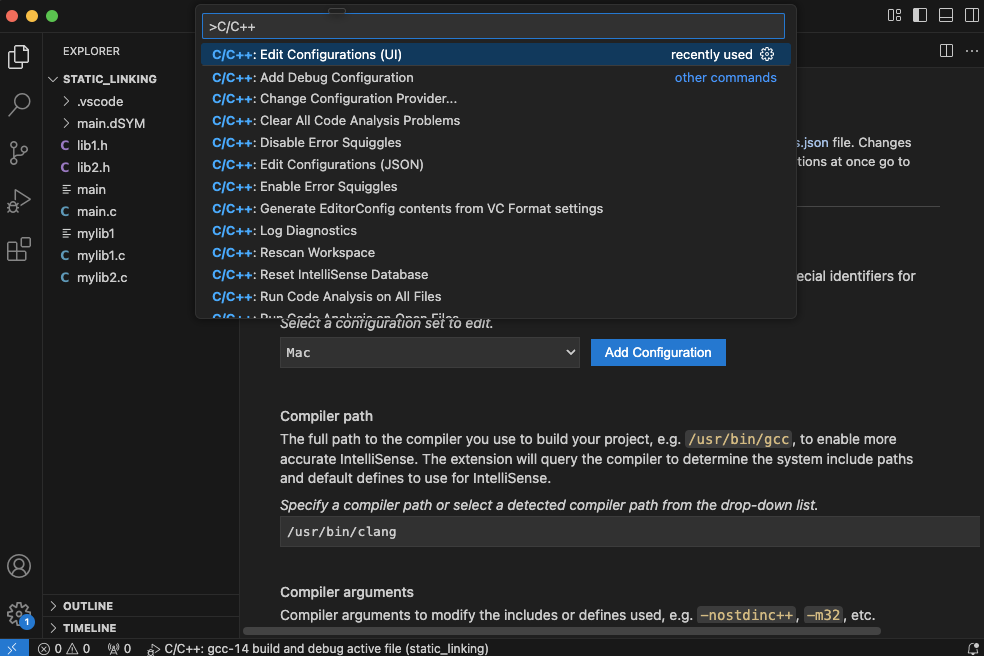Open the Explorer view in activity bar

(19, 57)
